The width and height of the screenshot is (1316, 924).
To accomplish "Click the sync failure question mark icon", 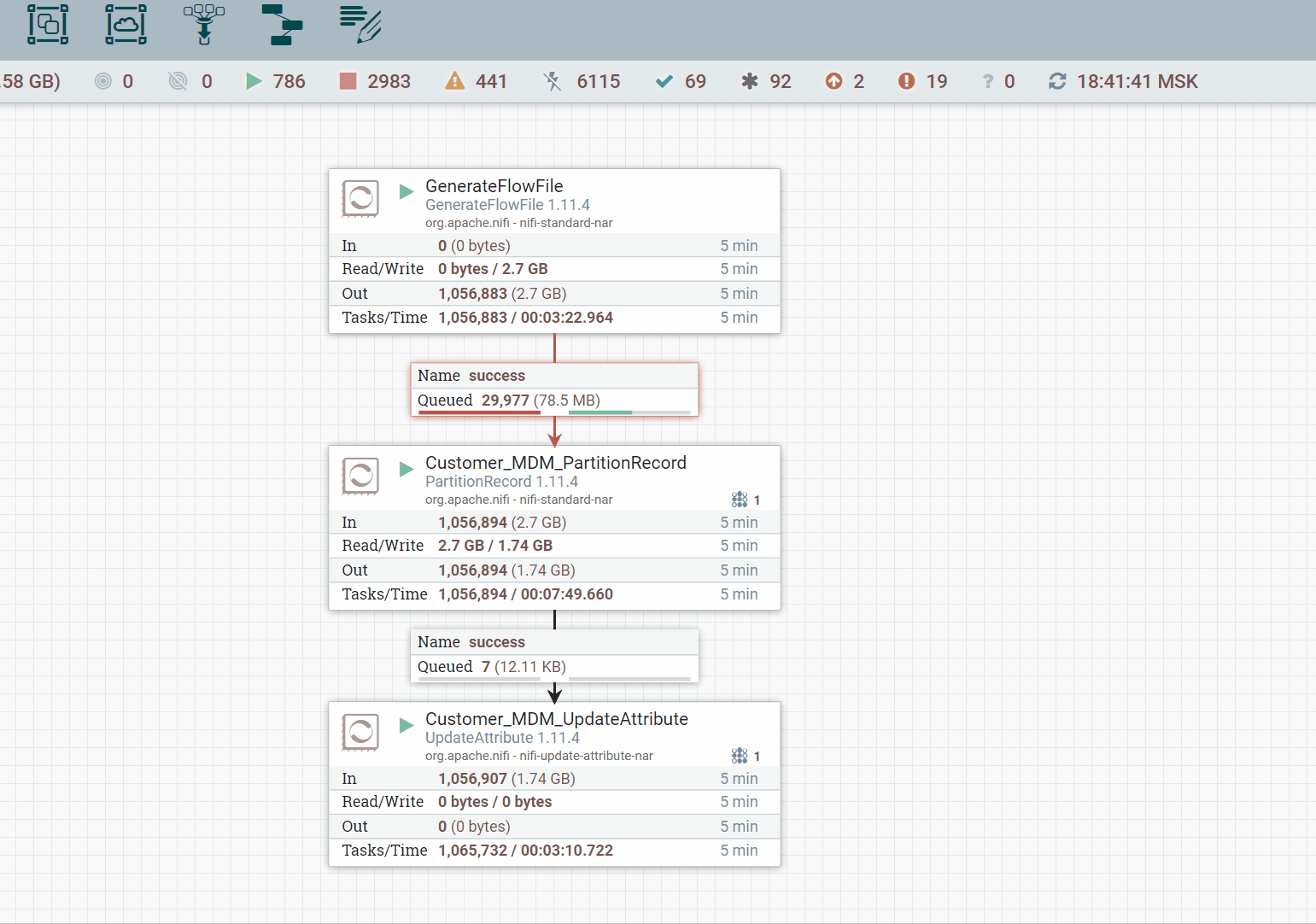I will pos(988,81).
